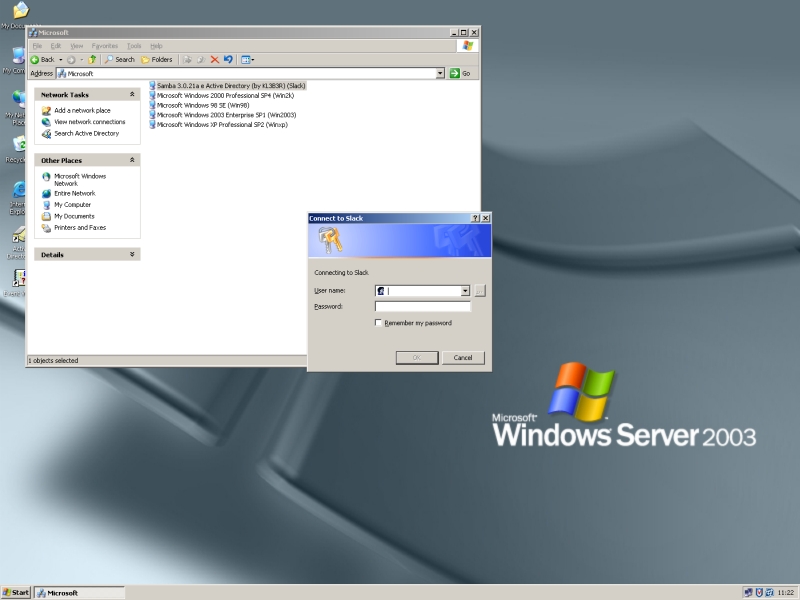Click the computer icon beside the Winxp entry
This screenshot has height=600, width=800.
[152, 124]
